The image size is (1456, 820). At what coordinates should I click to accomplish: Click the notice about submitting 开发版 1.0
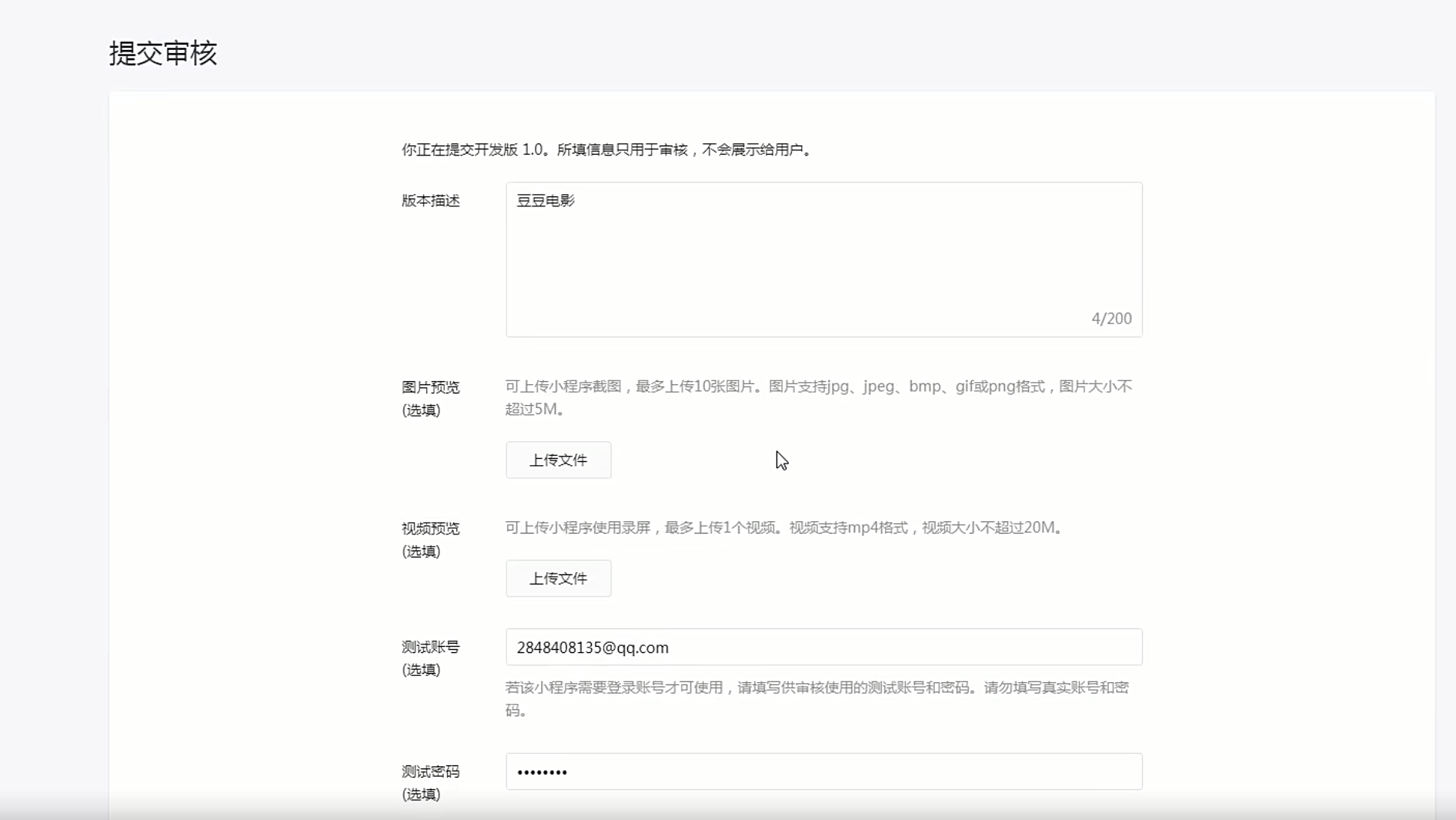coord(606,149)
